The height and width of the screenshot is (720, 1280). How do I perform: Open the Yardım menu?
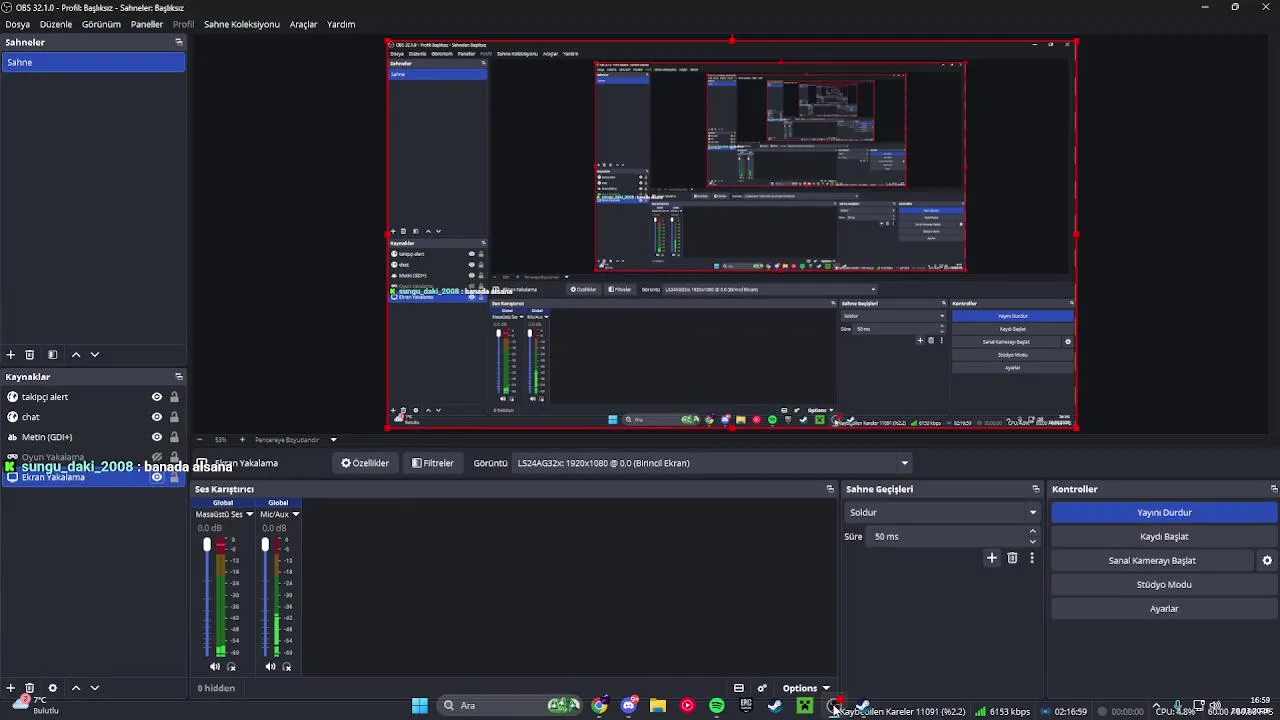tap(341, 24)
